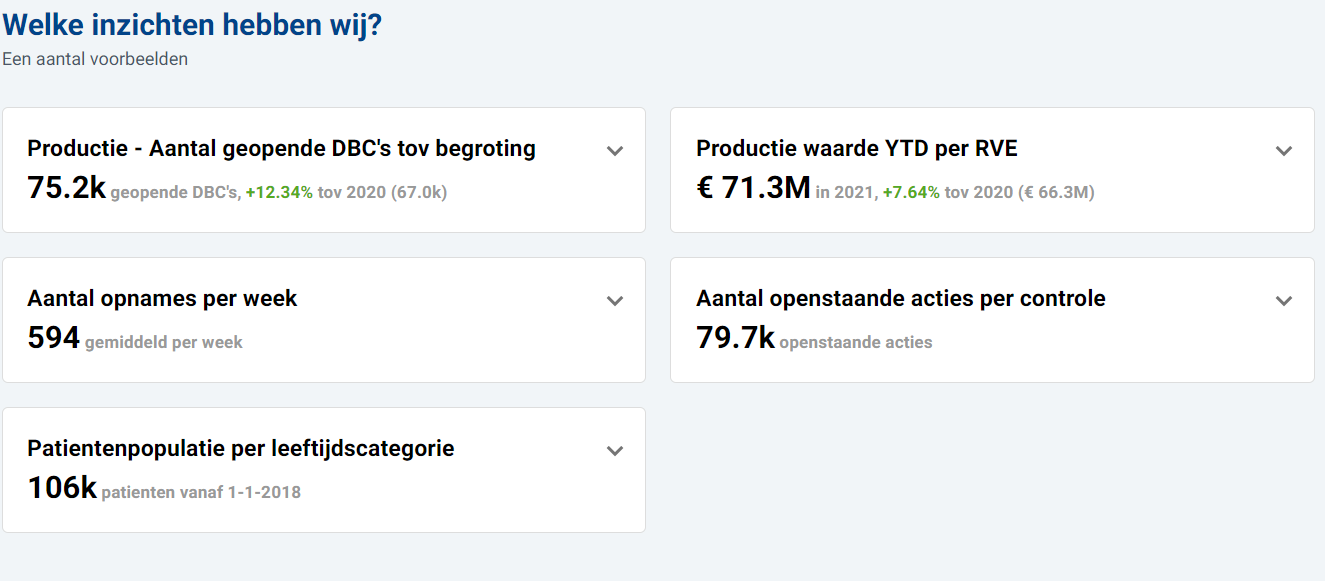Click the 'Aantal opnames per week' title
The height and width of the screenshot is (581, 1325).
[162, 299]
